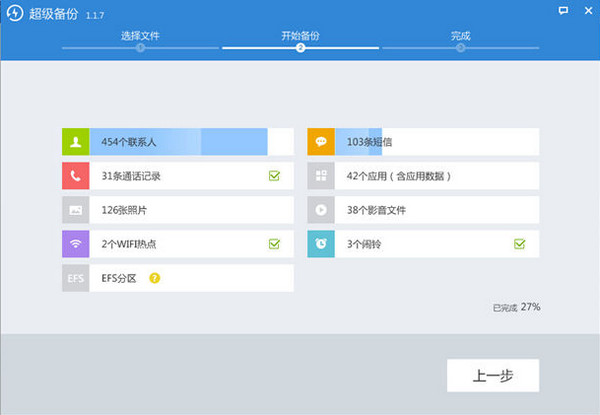The height and width of the screenshot is (415, 600).
Task: Click the orange SMS message bubble icon
Action: 321,142
